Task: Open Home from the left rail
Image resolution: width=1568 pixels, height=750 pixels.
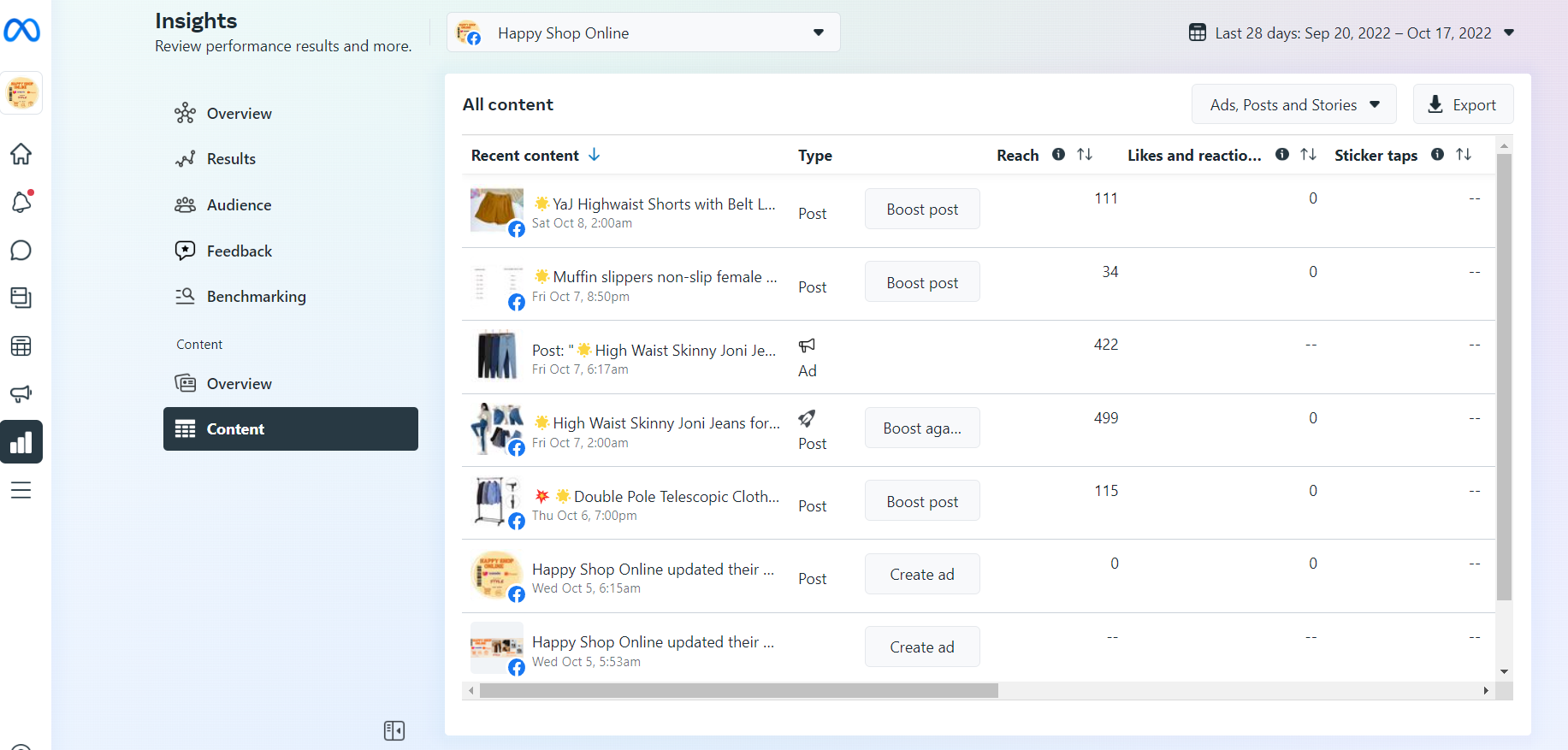Action: click(21, 154)
